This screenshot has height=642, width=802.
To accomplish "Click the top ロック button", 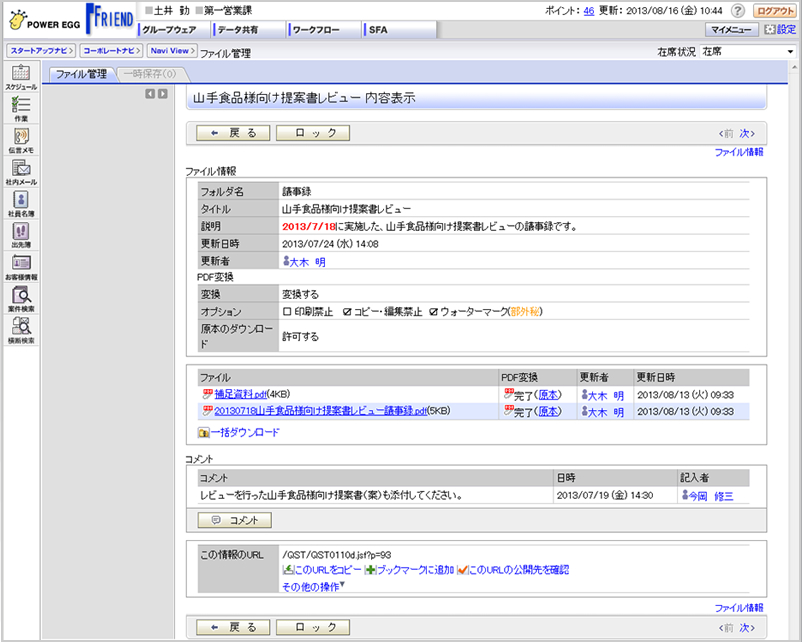I will (x=313, y=133).
